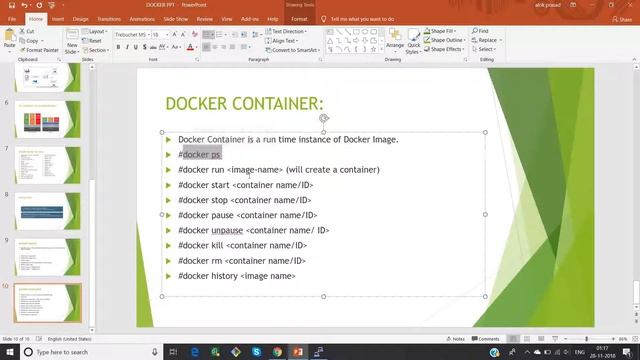
Task: Open Edge browser from taskbar
Action: 195,352
